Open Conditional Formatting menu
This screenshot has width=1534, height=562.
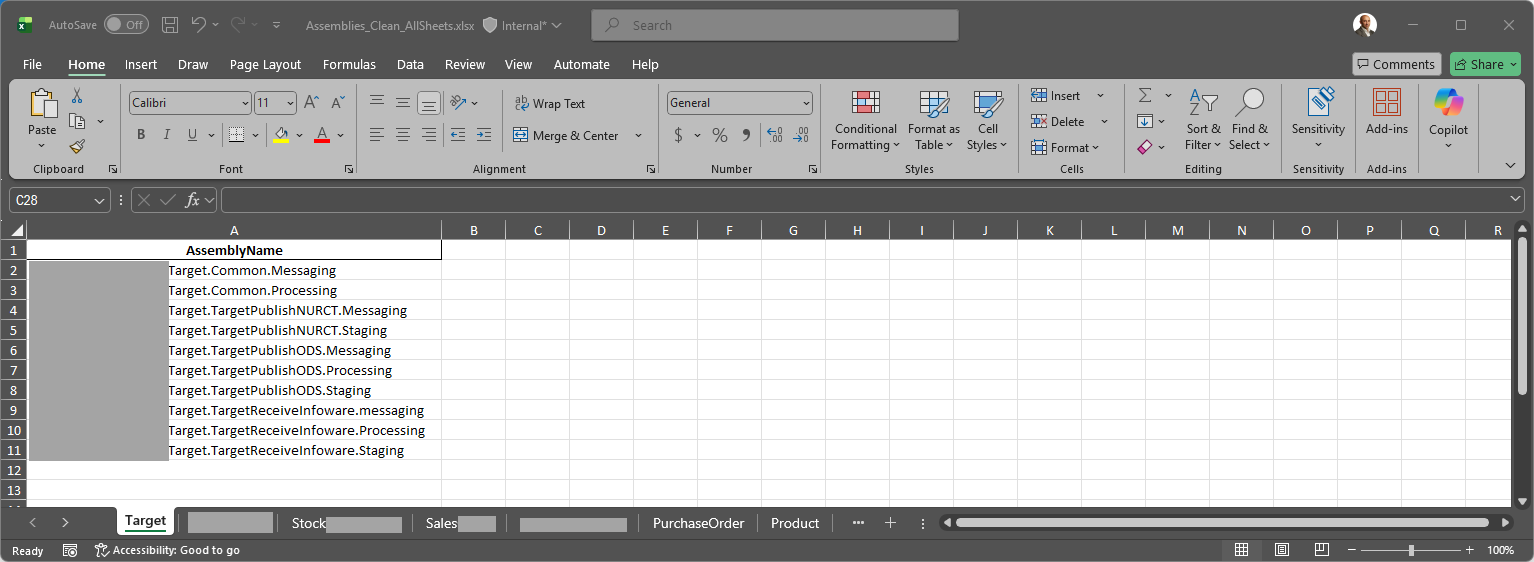point(865,121)
